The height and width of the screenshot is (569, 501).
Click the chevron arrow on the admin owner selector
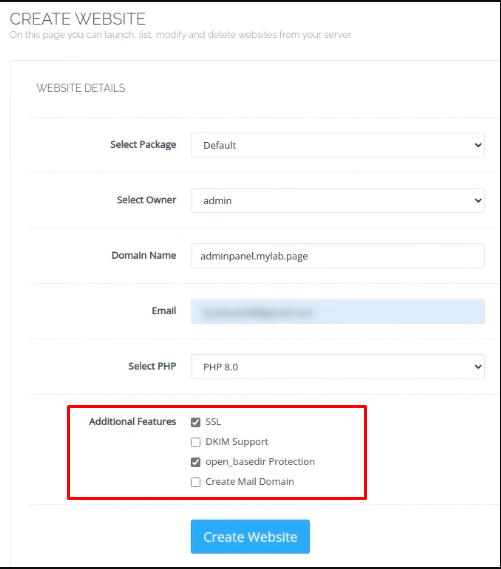coord(478,200)
